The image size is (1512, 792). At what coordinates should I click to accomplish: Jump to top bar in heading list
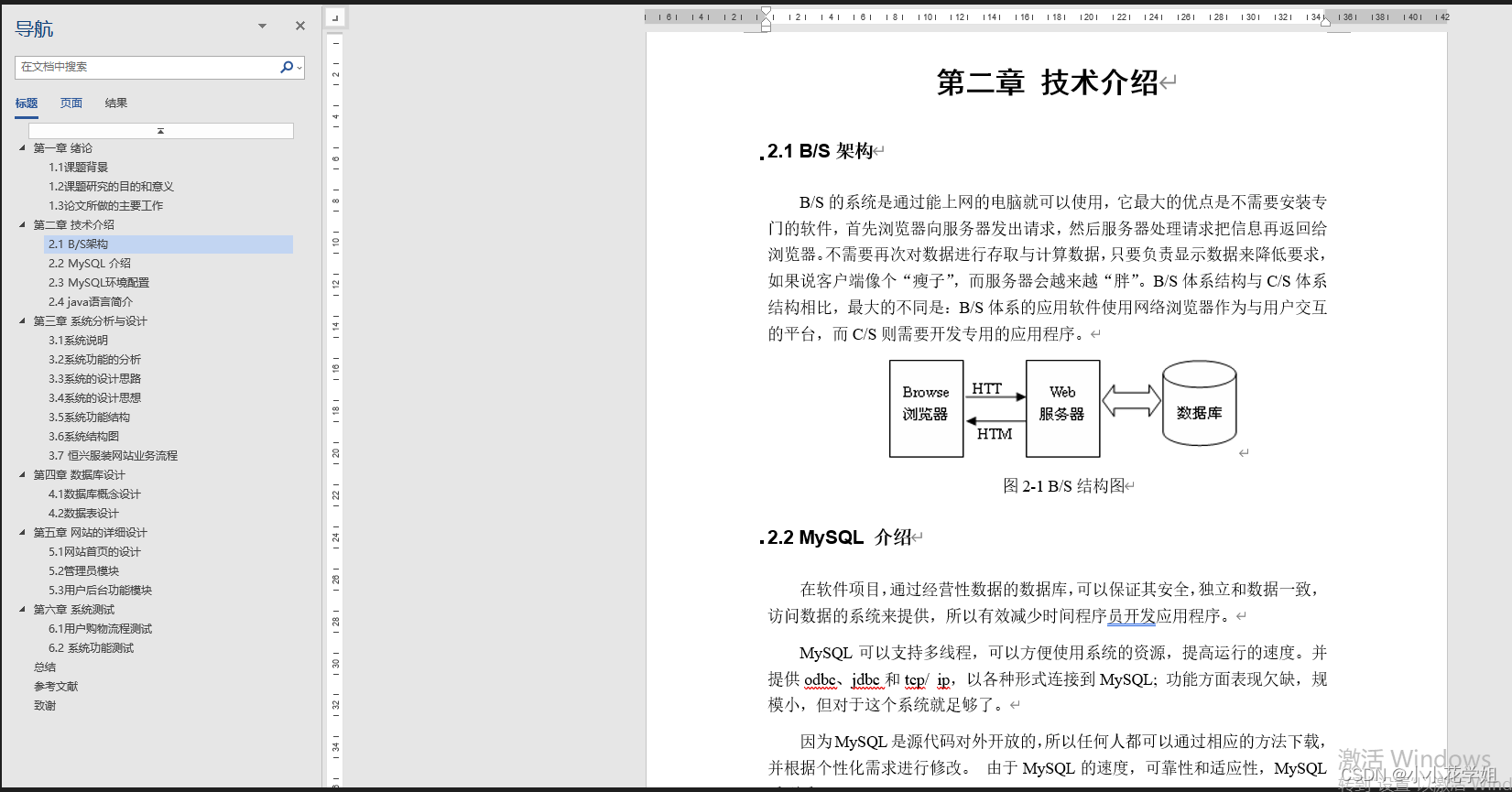(x=161, y=131)
